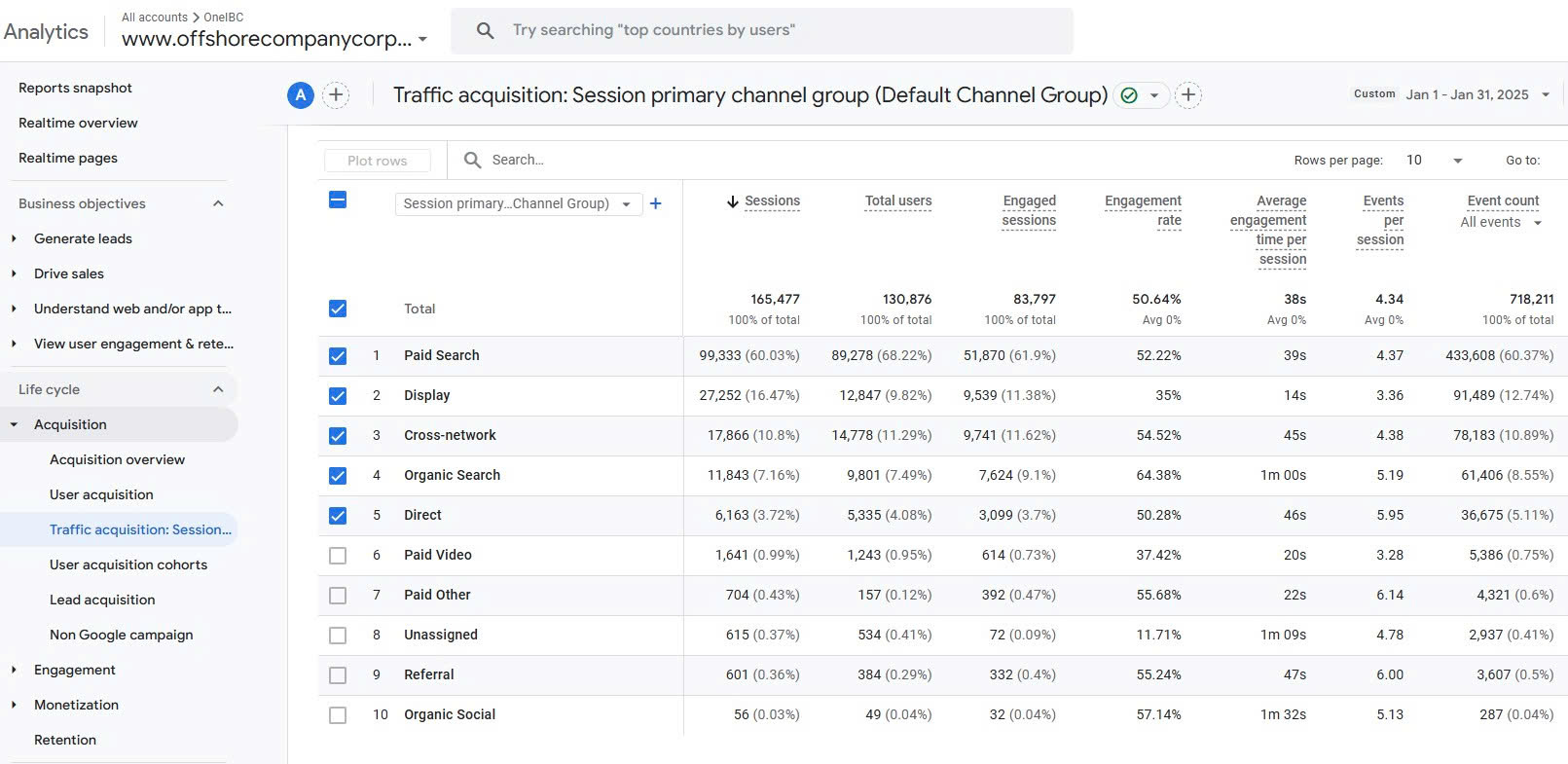Uncheck the Paid Search row checkbox
This screenshot has height=764, width=1568.
click(338, 356)
